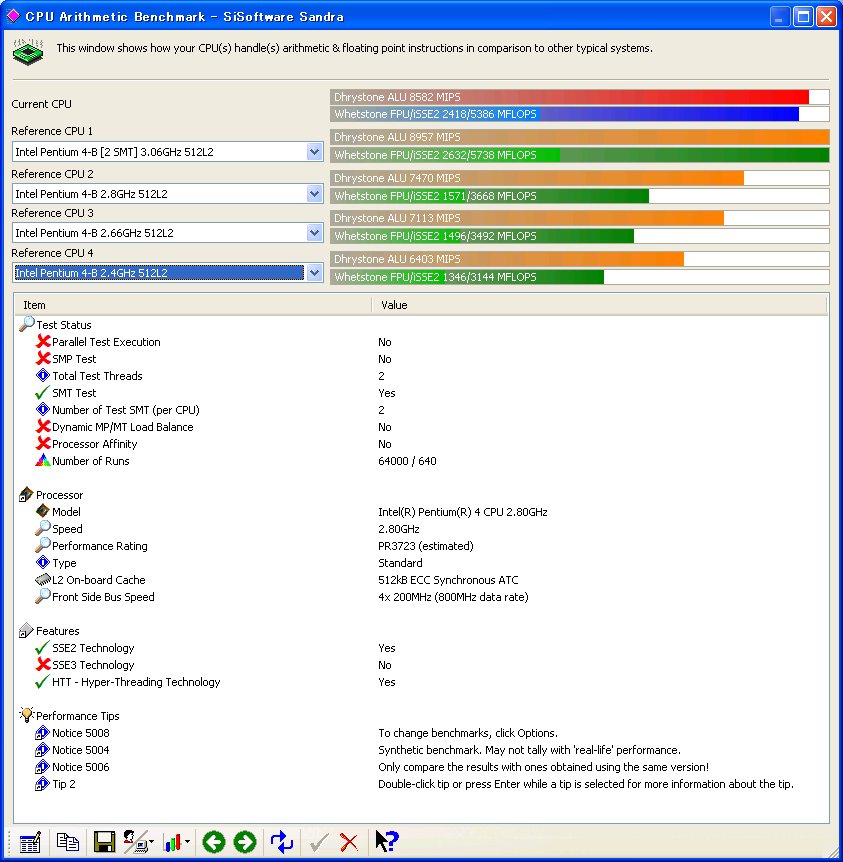Click the Dhrystone ALU 6403 MIPS bar
Viewport: 843px width, 862px height.
pyautogui.click(x=580, y=258)
